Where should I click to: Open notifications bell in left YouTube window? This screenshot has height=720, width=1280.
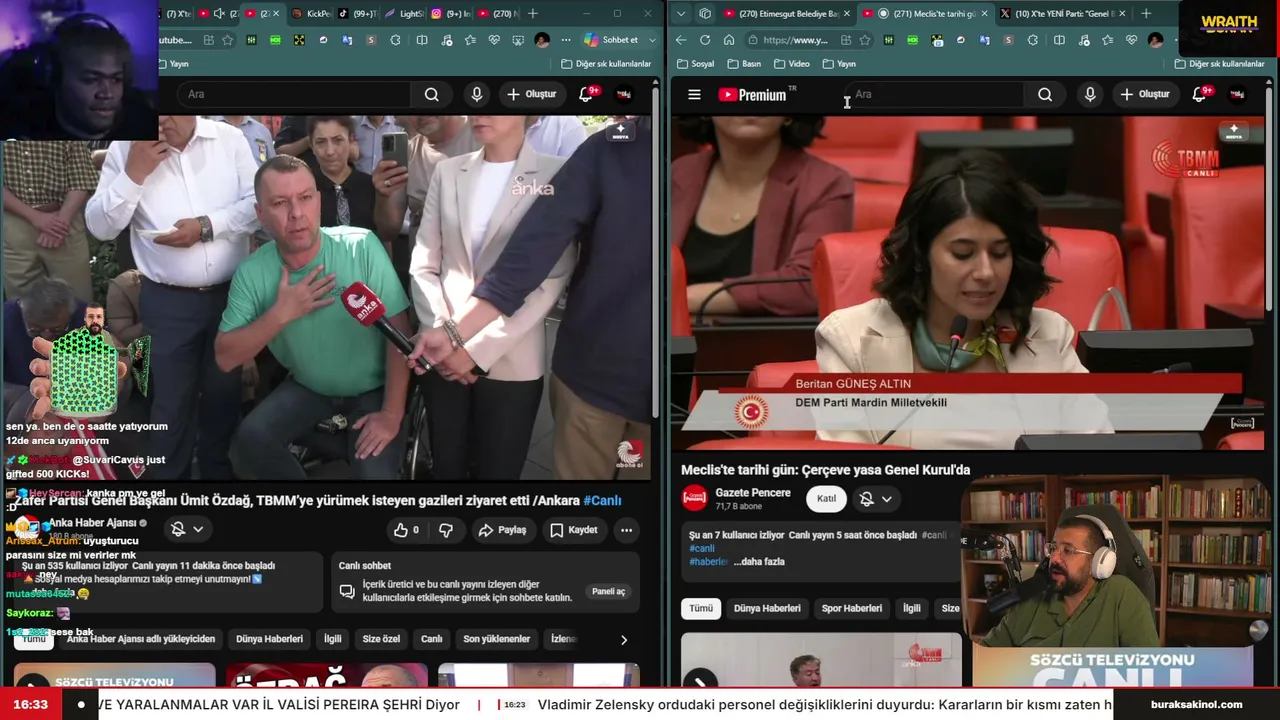[586, 94]
